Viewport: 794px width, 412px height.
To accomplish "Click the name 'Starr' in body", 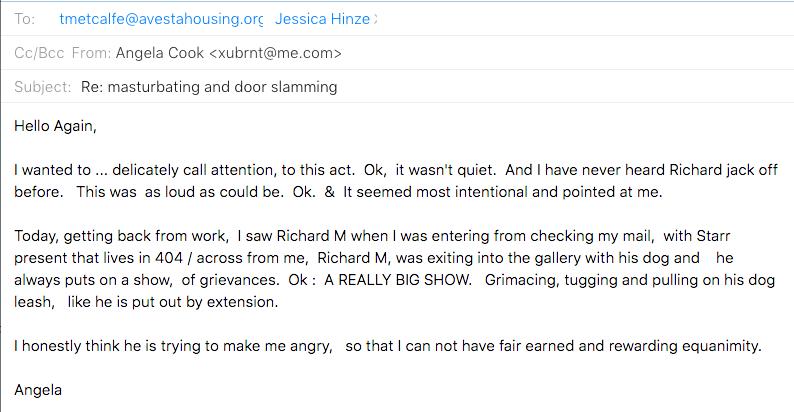I will (713, 235).
